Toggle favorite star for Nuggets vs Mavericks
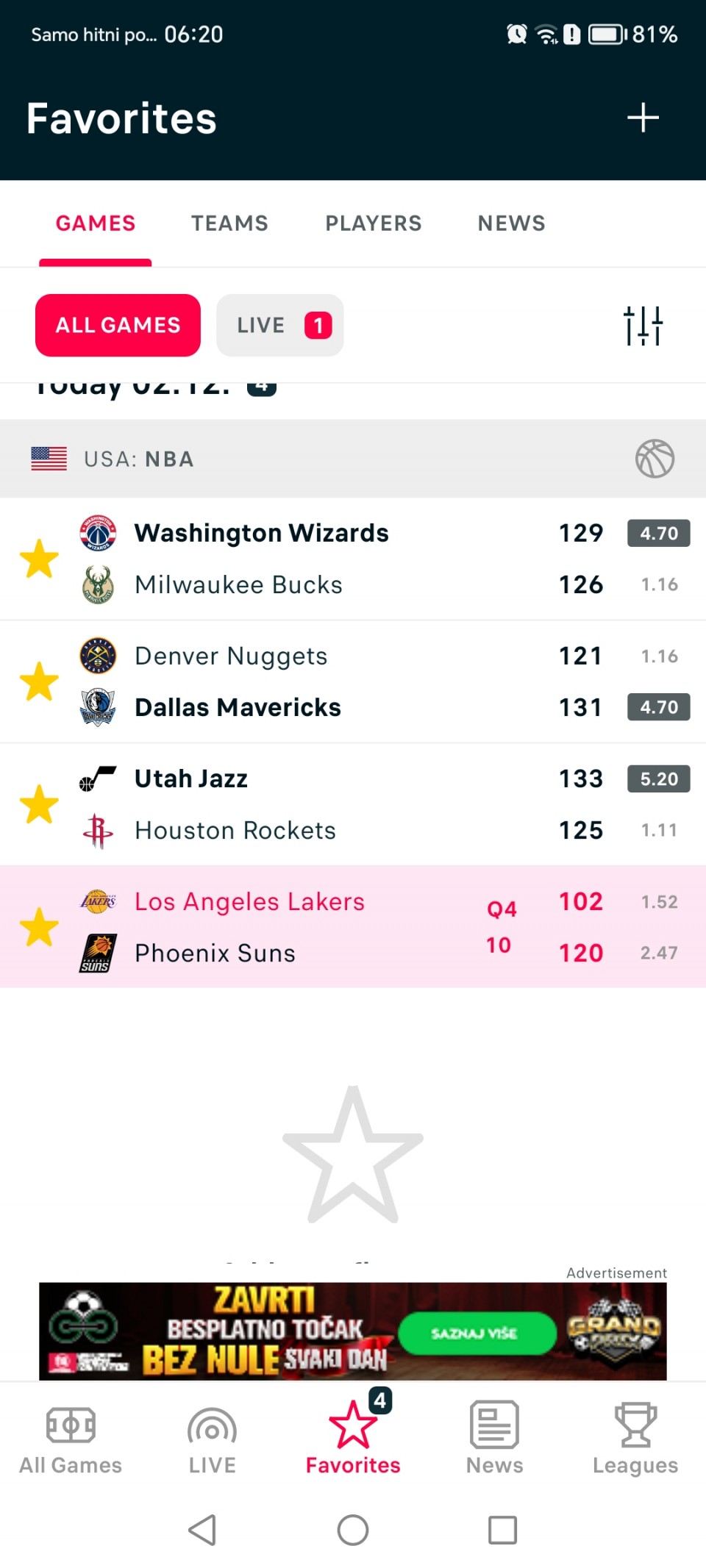Image resolution: width=706 pixels, height=1568 pixels. (x=39, y=681)
